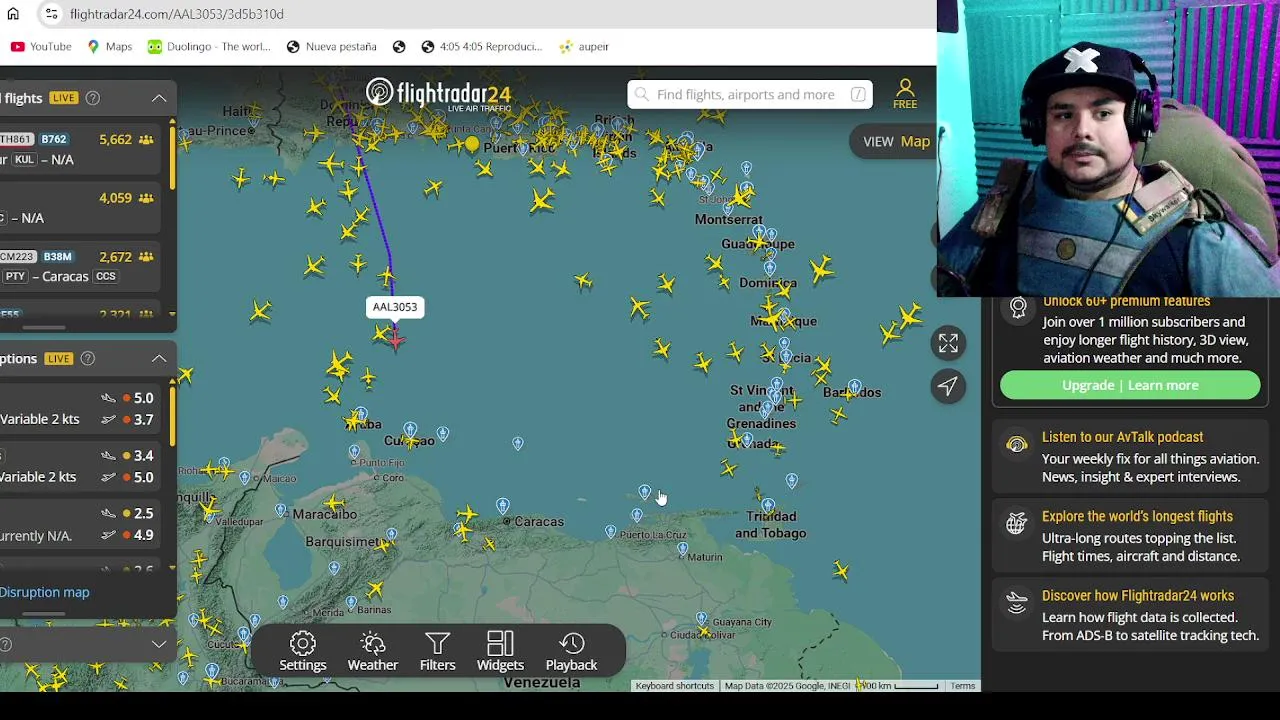Click the Maturin airport pin marker
Image resolution: width=1280 pixels, height=720 pixels.
pos(682,548)
